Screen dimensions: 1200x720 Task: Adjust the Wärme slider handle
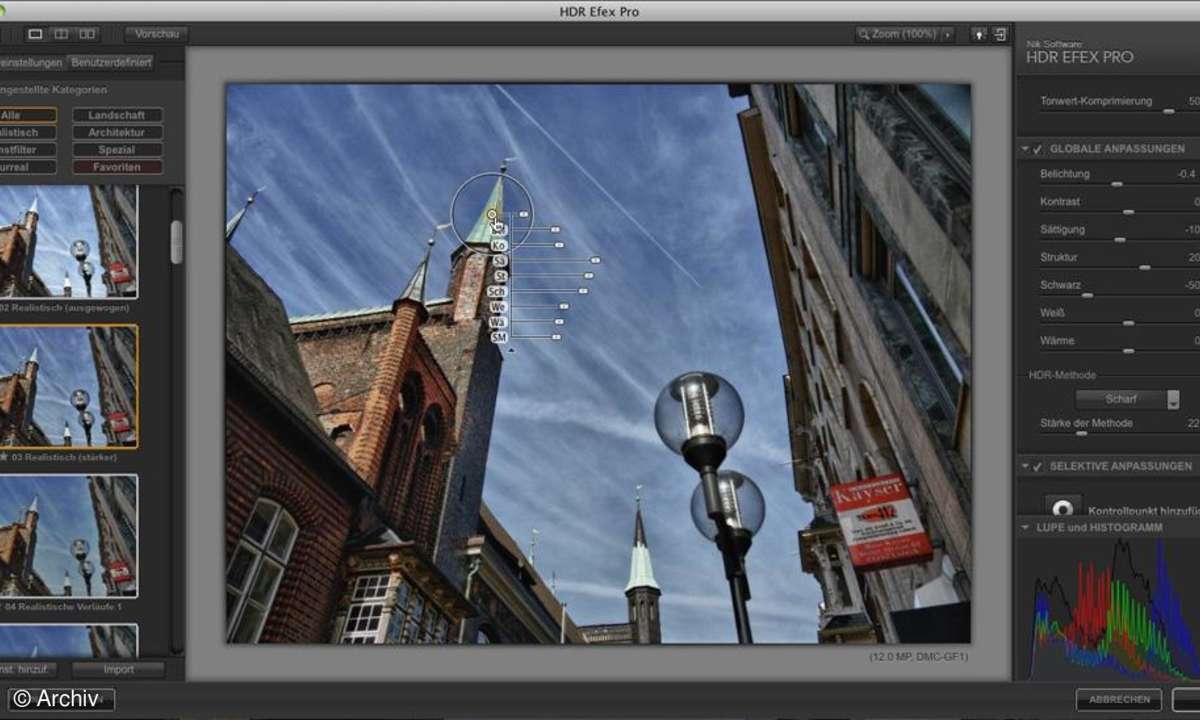point(1128,352)
